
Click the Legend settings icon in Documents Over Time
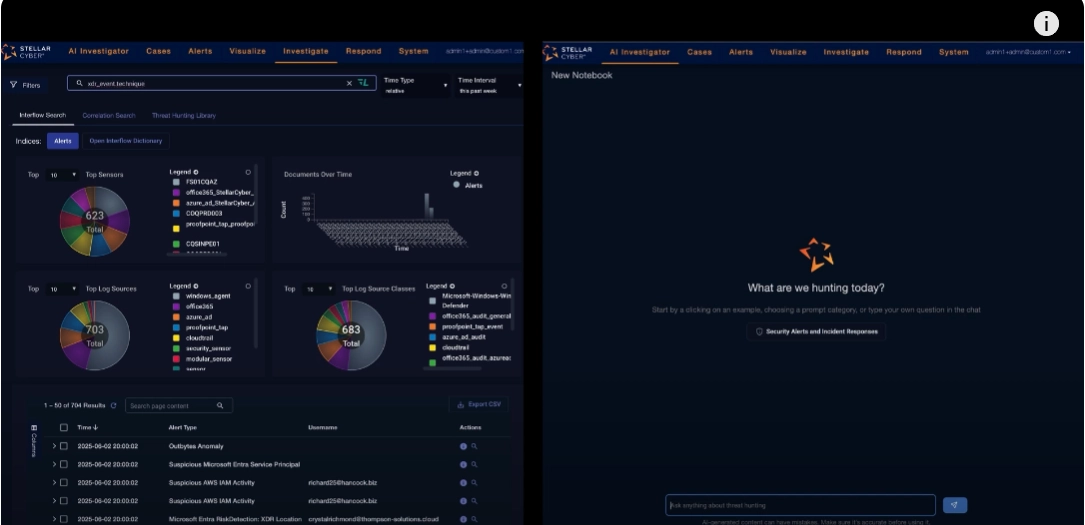tap(476, 173)
